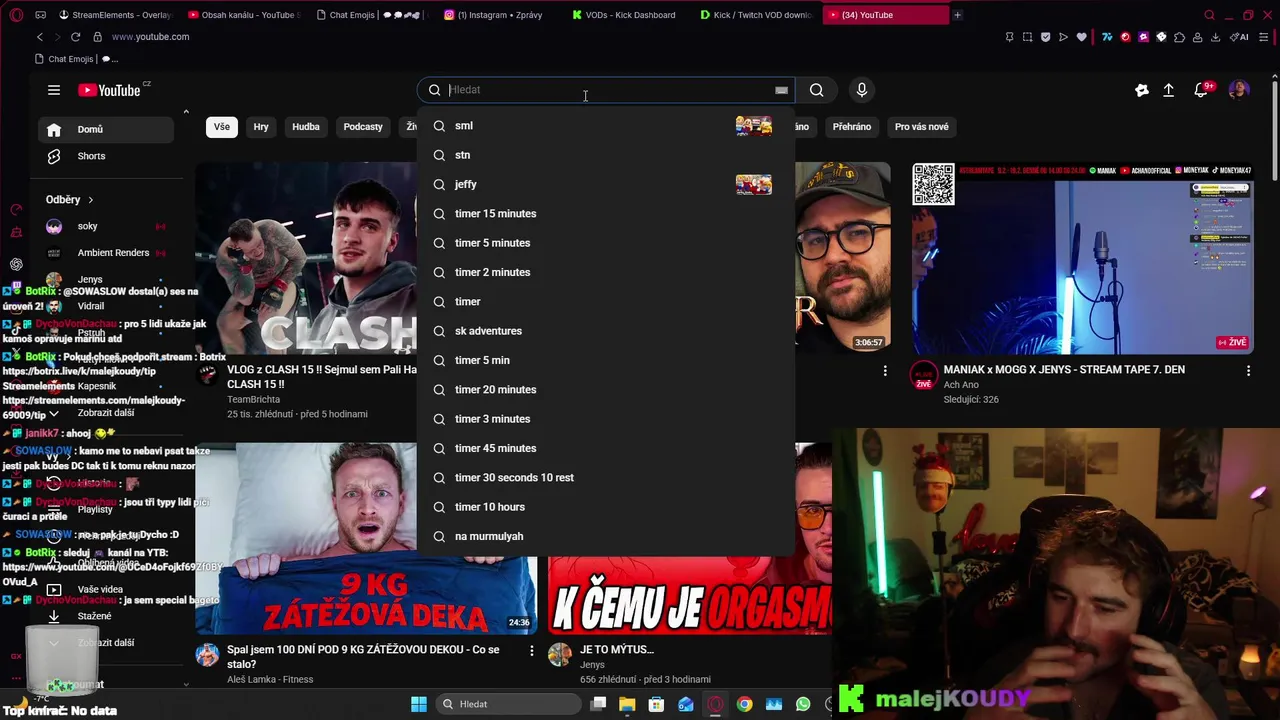Screen dimensions: 1280x720
Task: Open Domů in the sidebar
Action: [106, 129]
